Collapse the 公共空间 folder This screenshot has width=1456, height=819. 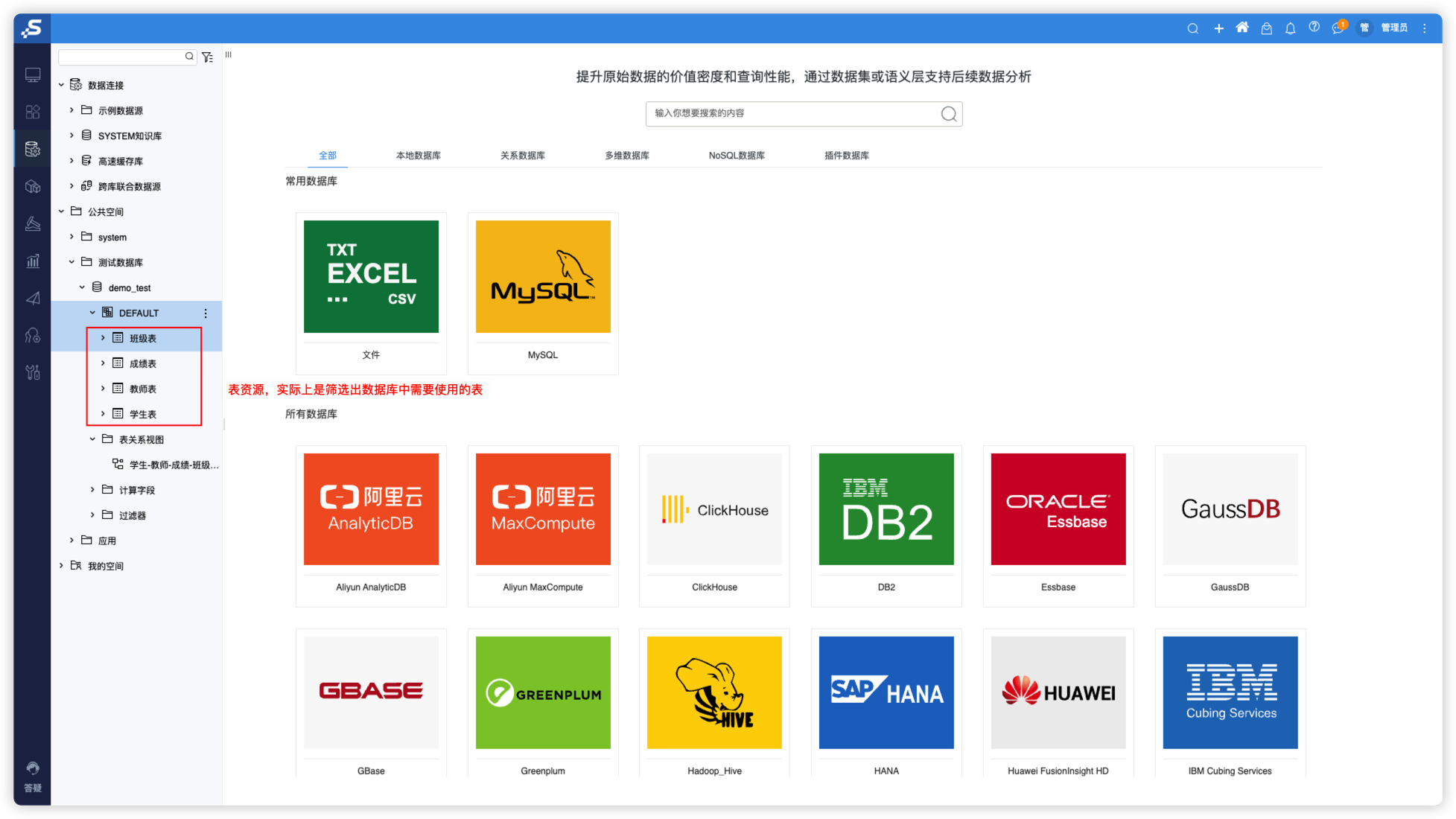[x=61, y=211]
